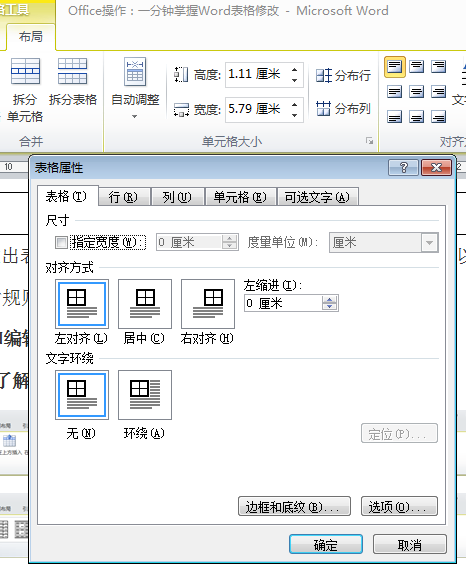466x571 pixels.
Task: Open the 可选文字(A) tab
Action: (317, 197)
